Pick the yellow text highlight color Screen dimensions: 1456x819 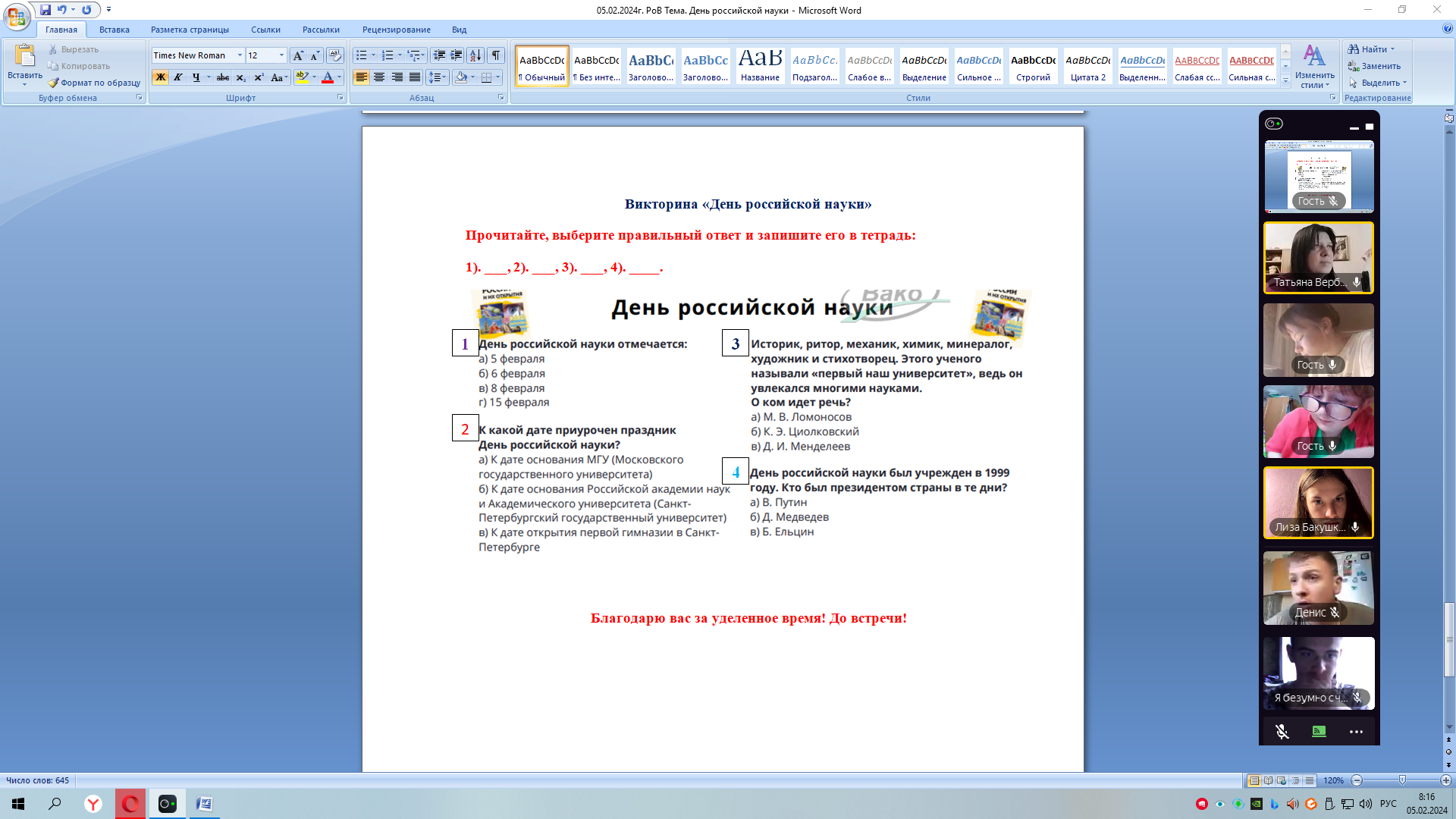point(303,77)
